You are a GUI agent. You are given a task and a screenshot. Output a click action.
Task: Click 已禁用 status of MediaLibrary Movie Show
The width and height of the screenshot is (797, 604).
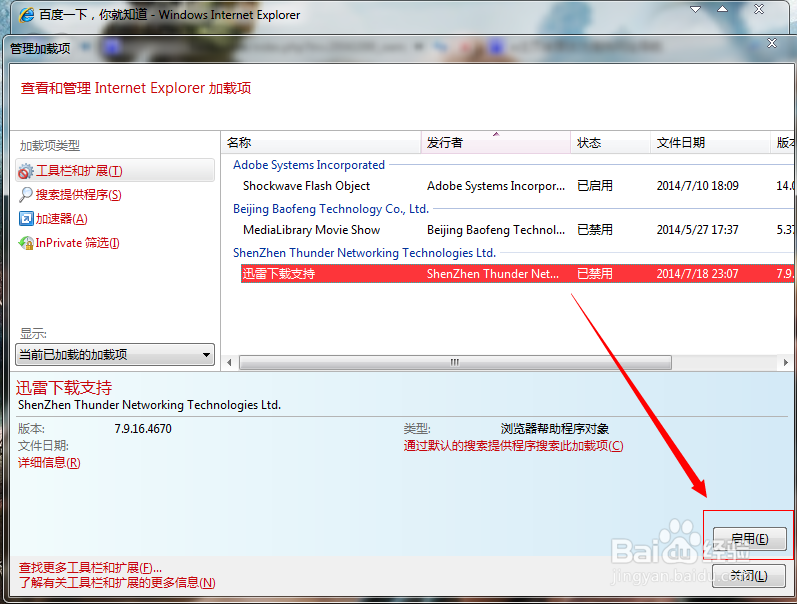[x=595, y=230]
